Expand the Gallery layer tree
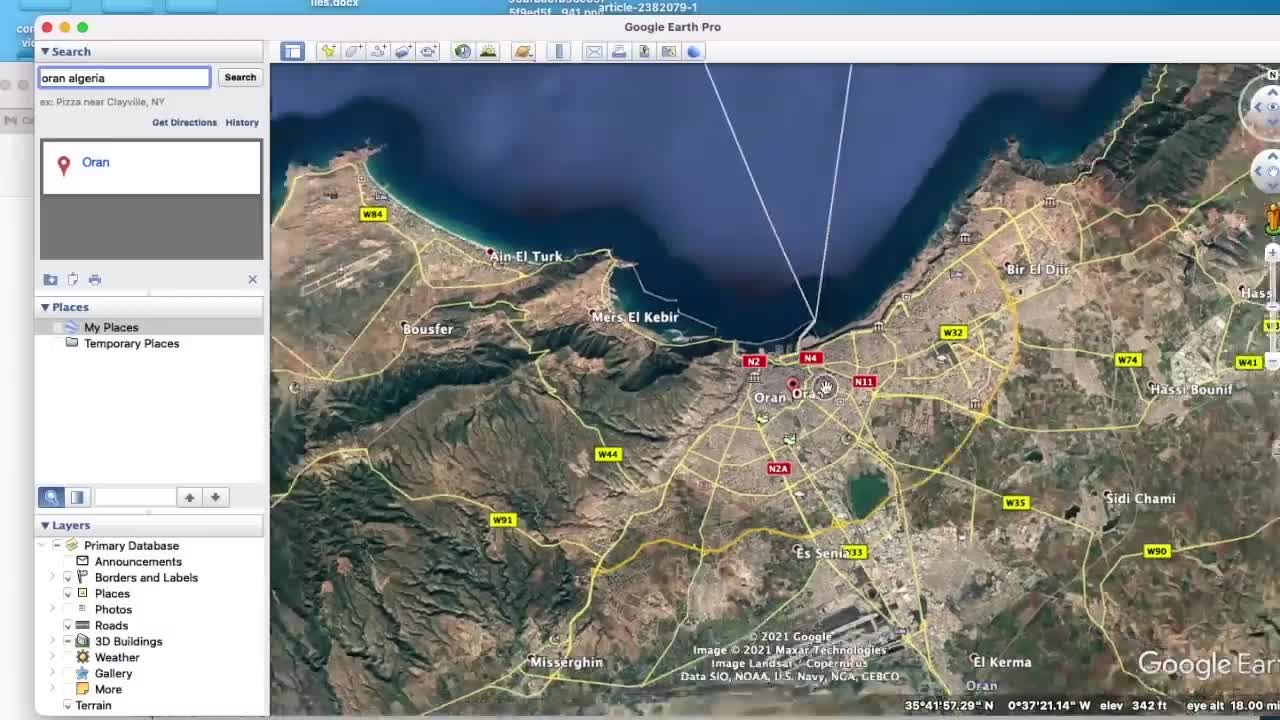The image size is (1280, 720). [53, 673]
